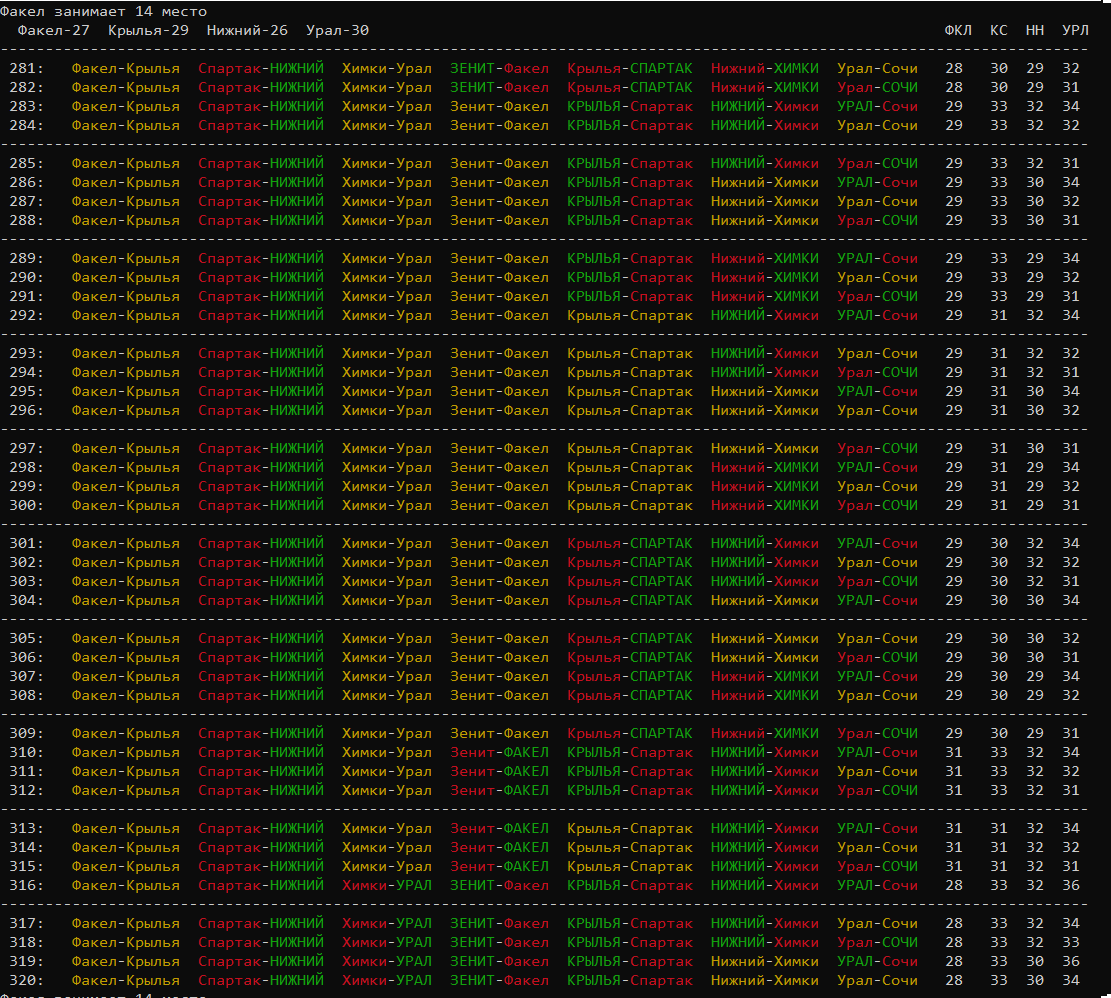Click 'Урал-СОЧИ' in row 285
The image size is (1111, 998).
pos(877,164)
